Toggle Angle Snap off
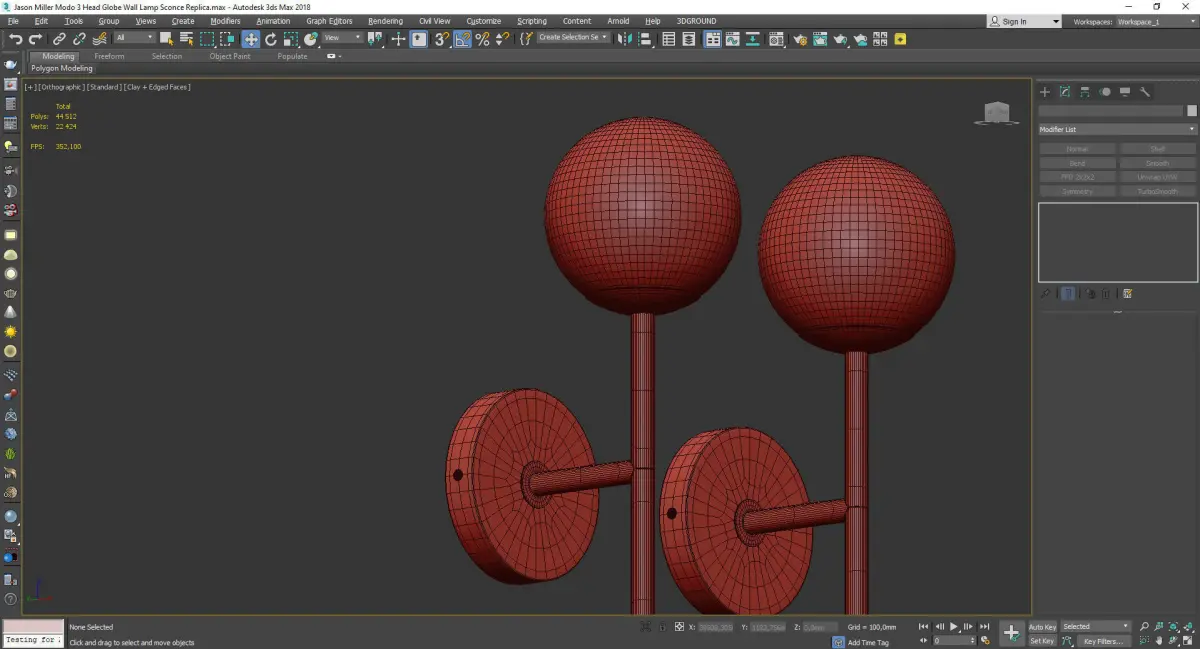 (462, 39)
